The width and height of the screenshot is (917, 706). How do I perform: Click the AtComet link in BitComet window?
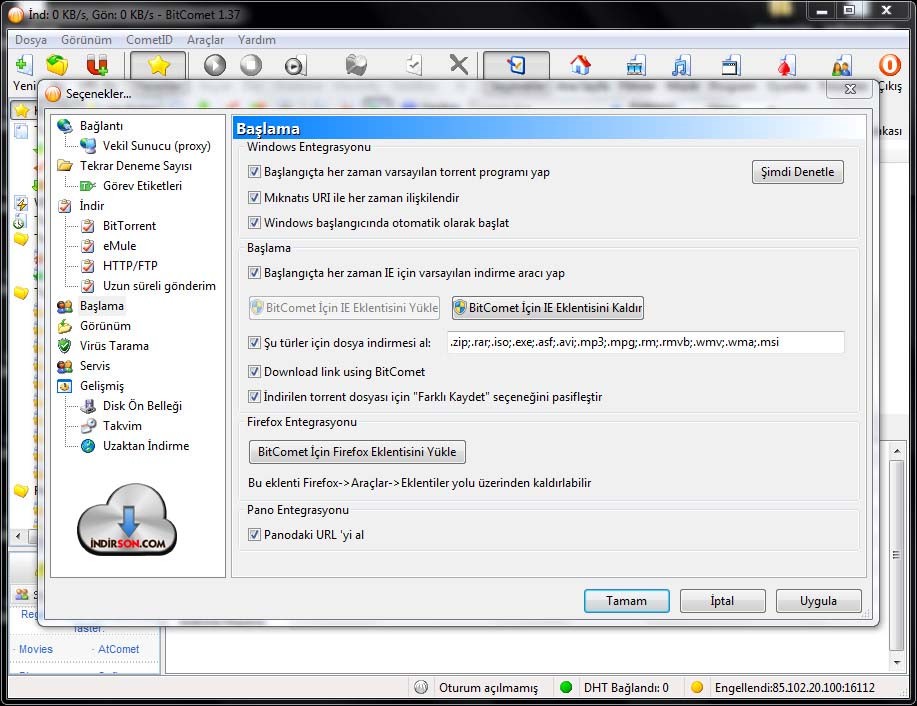118,649
